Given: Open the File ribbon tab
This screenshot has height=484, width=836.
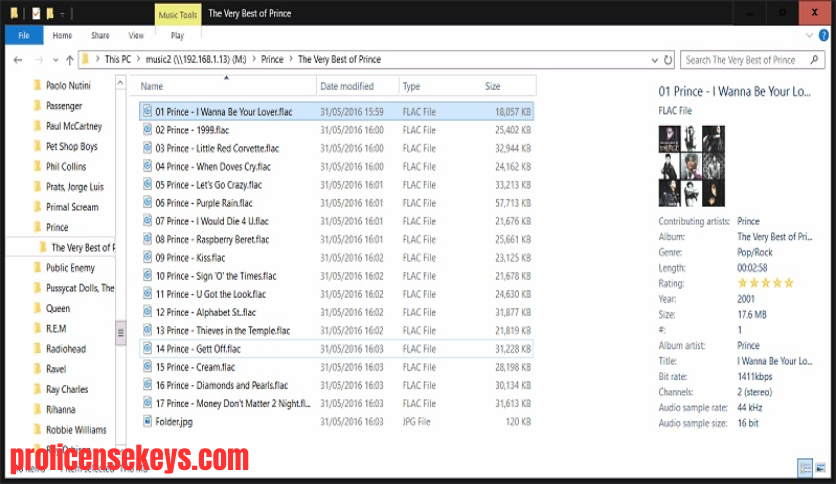Looking at the screenshot, I should 23,36.
